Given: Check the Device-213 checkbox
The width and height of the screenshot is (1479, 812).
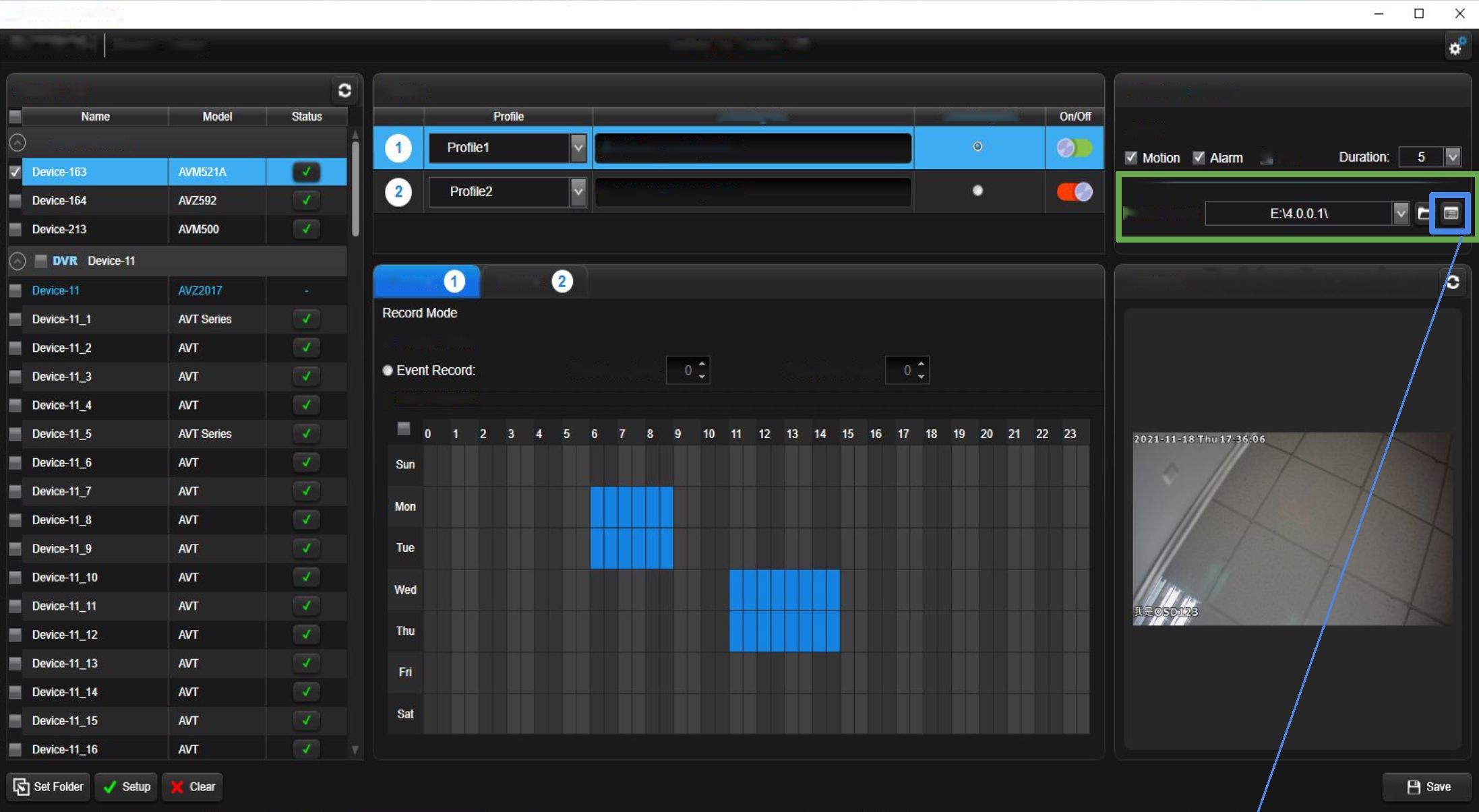Looking at the screenshot, I should coord(15,229).
